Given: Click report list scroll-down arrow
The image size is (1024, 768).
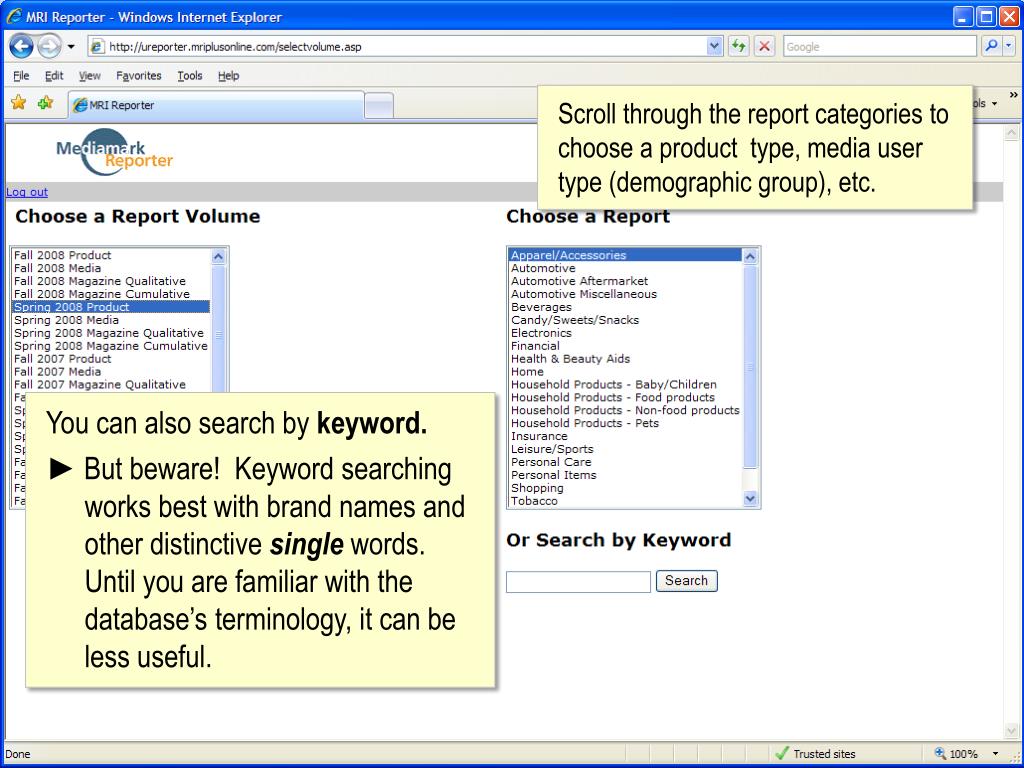Looking at the screenshot, I should pyautogui.click(x=750, y=499).
